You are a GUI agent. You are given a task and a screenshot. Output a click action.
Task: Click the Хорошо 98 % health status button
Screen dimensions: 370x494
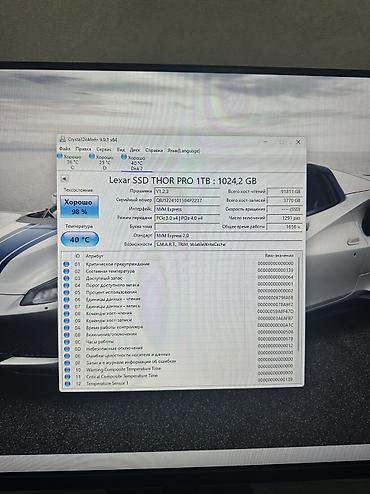click(x=79, y=207)
